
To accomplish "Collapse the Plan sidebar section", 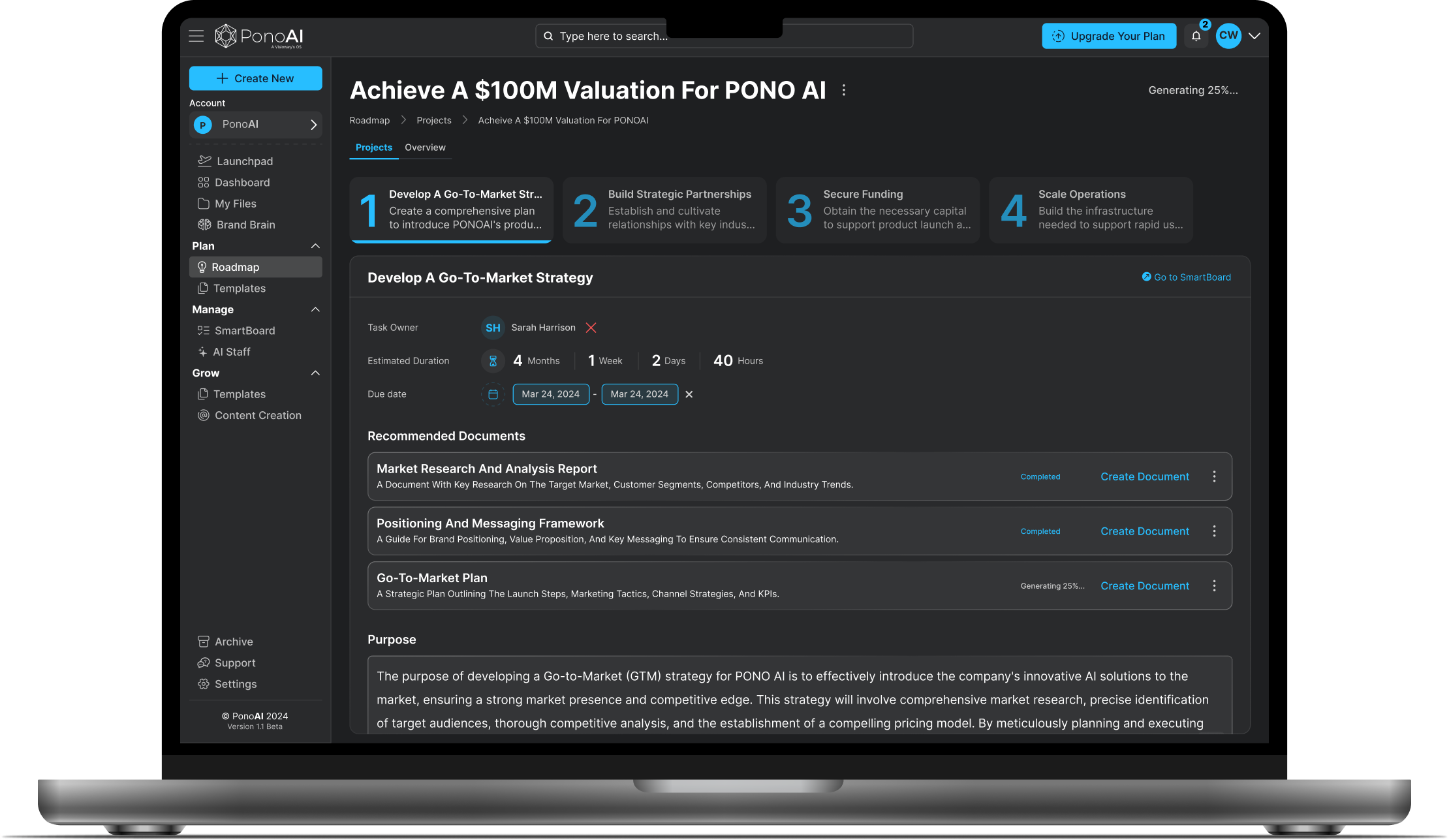I will pyautogui.click(x=315, y=246).
